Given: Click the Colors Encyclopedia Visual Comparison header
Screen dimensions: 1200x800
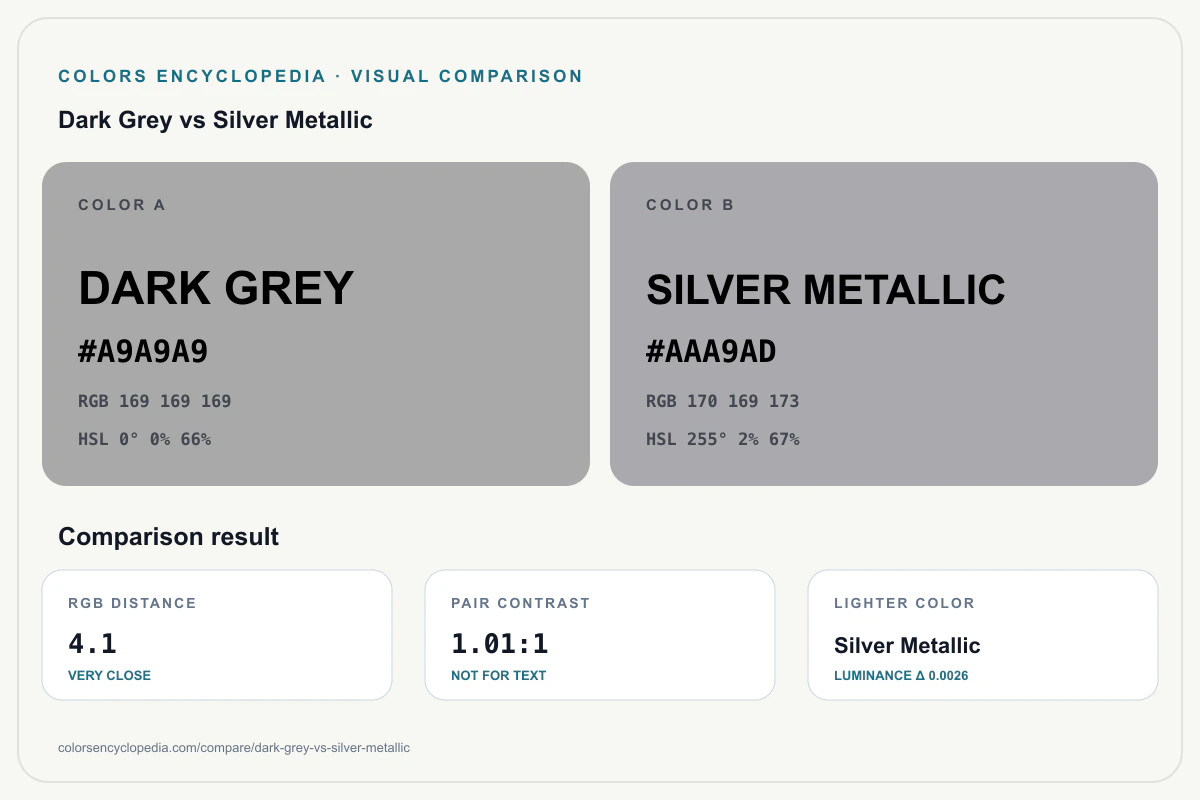Looking at the screenshot, I should pos(321,76).
